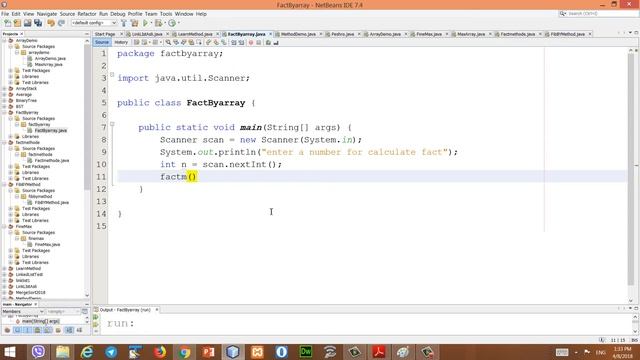
Task: Click the Open Project toolbar icon
Action: pyautogui.click(x=27, y=23)
